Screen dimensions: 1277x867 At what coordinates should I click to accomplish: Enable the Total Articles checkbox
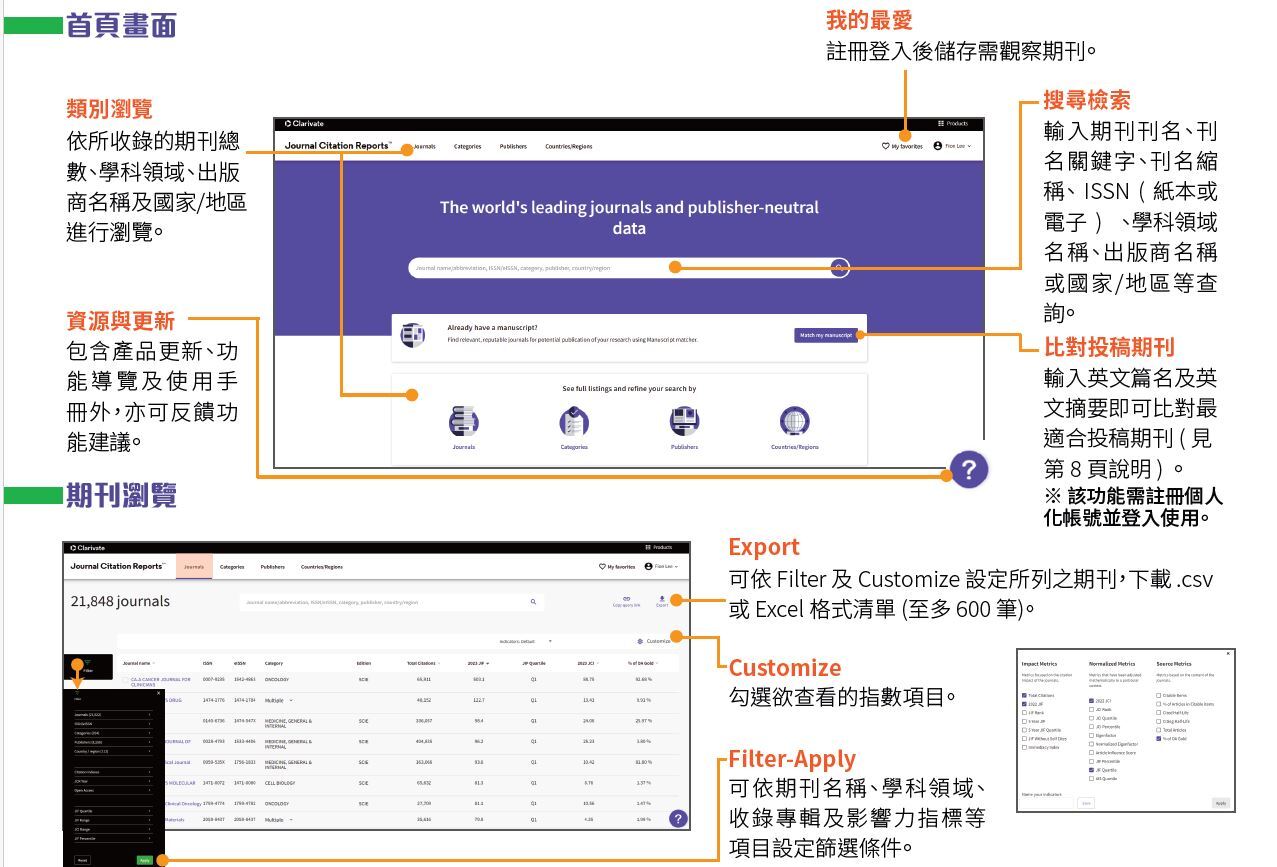click(x=1159, y=729)
